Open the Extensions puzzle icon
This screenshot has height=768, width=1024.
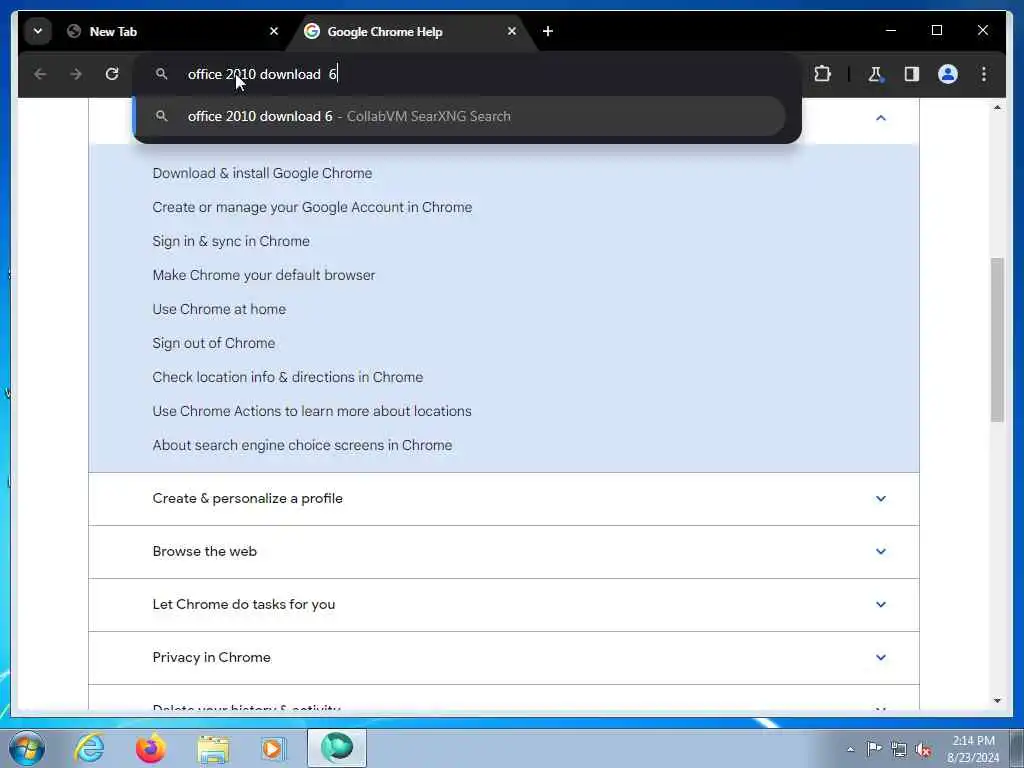click(x=822, y=74)
